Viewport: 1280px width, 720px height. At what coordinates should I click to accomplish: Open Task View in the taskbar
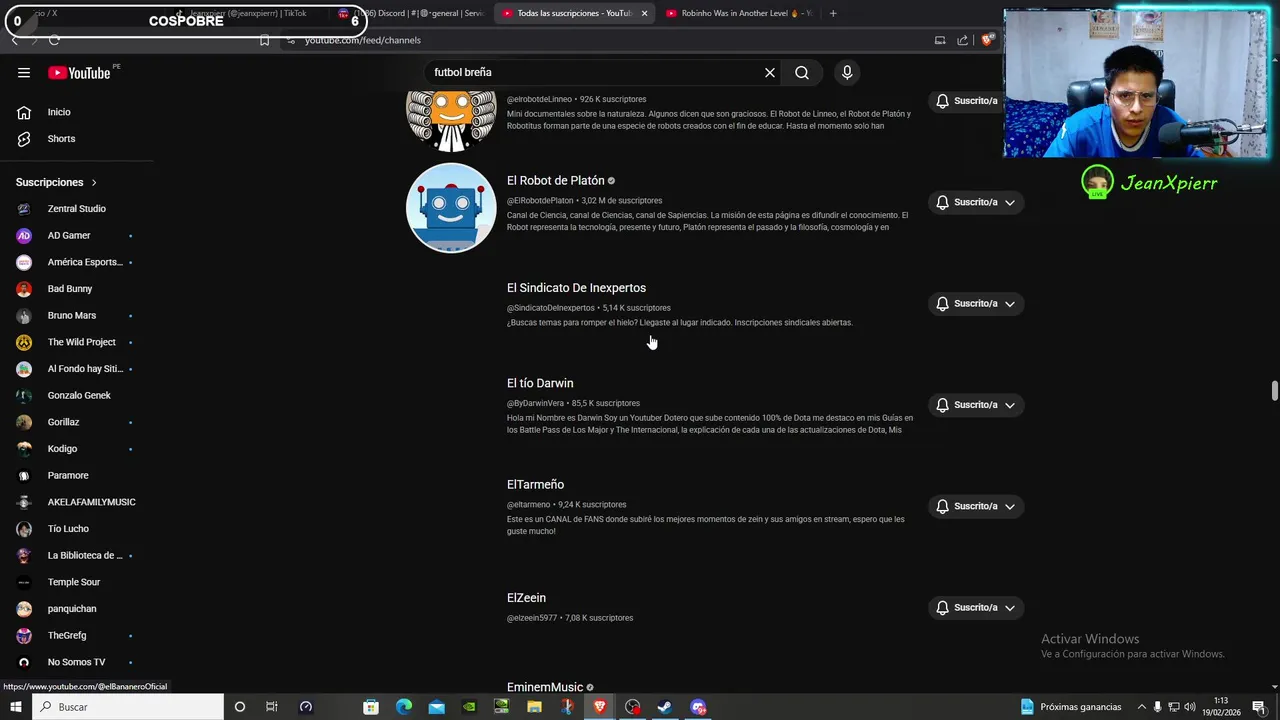tap(271, 707)
